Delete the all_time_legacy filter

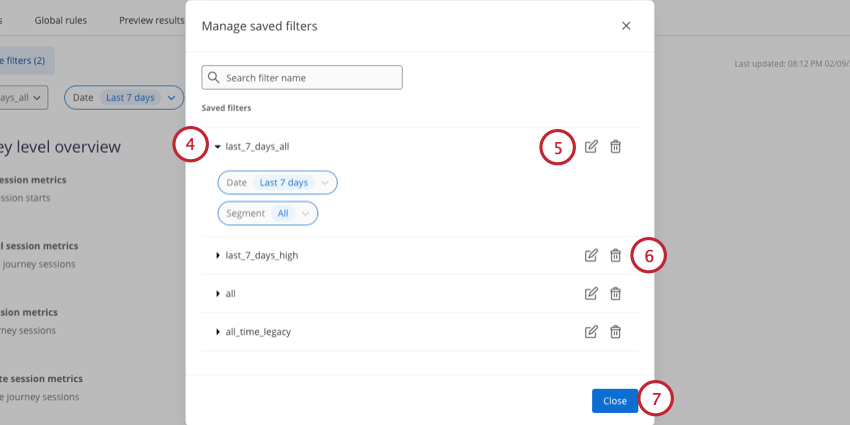[x=615, y=332]
